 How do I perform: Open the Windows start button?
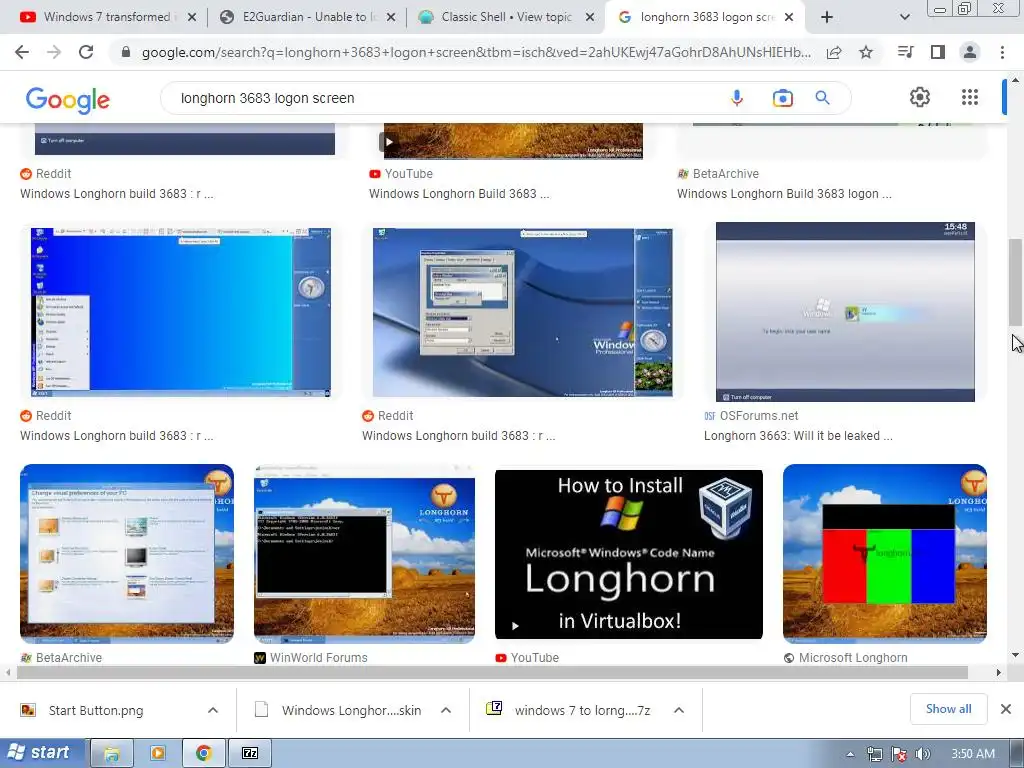pos(42,753)
